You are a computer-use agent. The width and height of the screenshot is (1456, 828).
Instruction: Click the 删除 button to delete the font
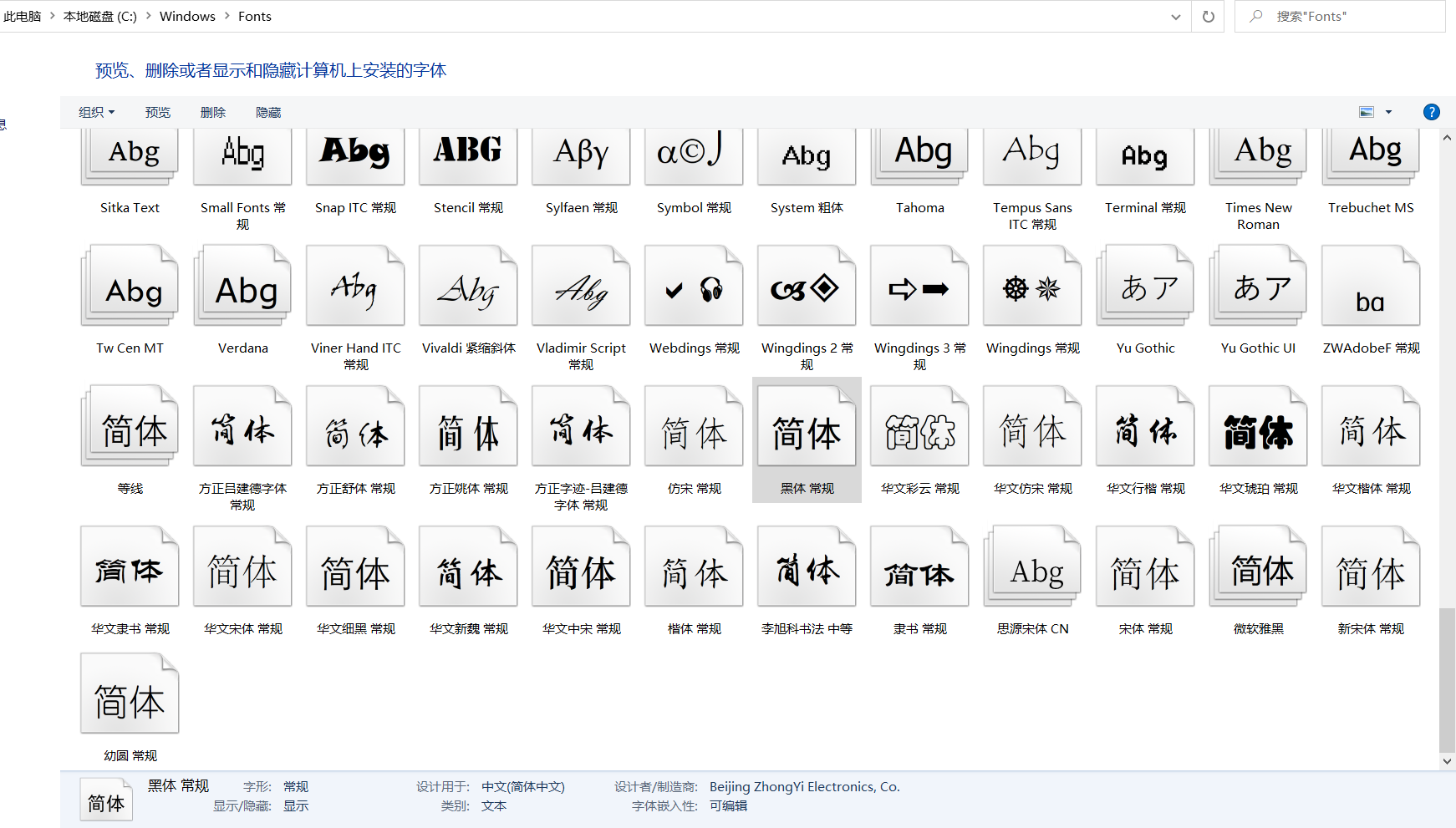coord(212,111)
